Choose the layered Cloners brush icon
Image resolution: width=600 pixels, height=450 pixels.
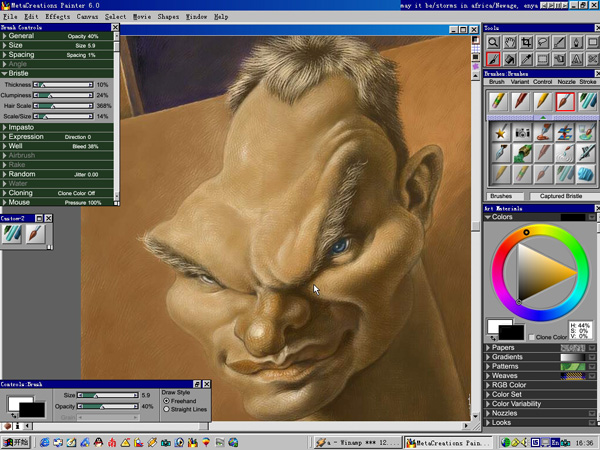(x=564, y=132)
